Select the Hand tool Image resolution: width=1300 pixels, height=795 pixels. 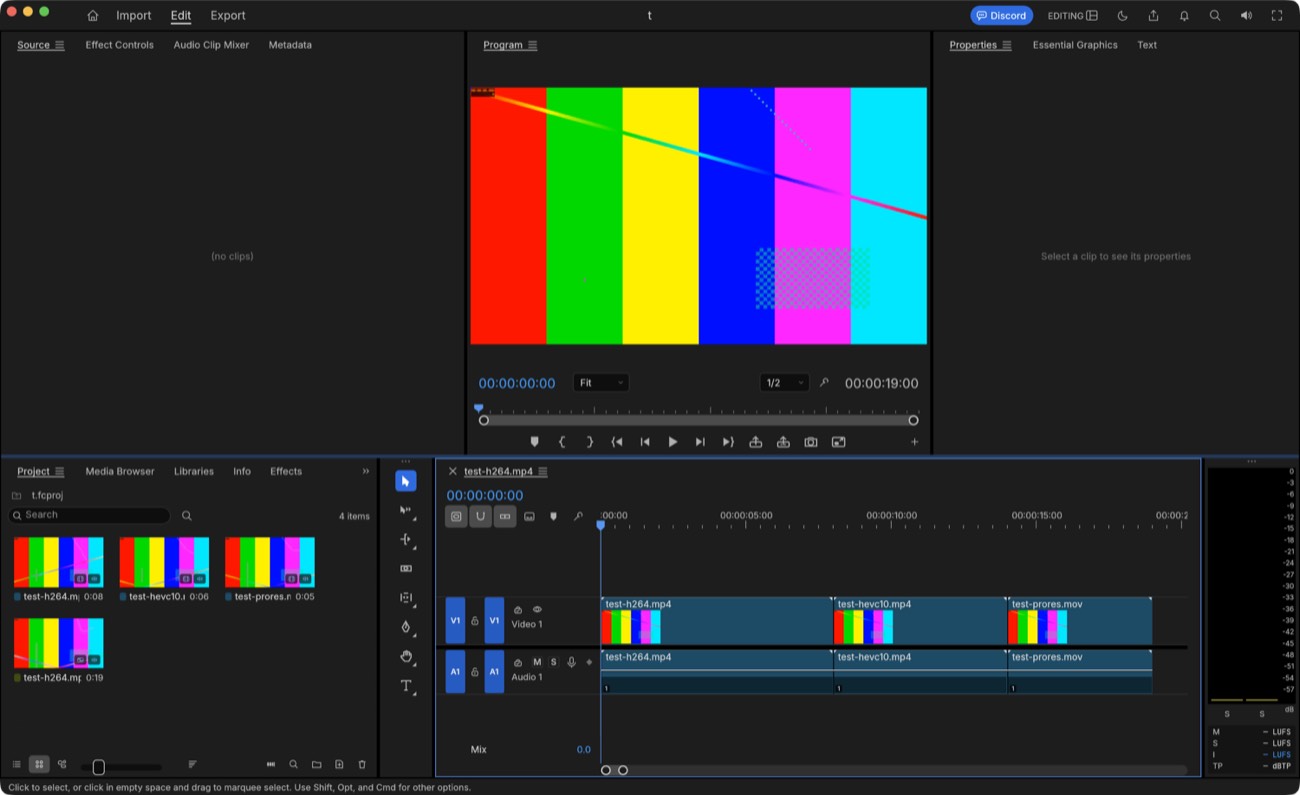click(405, 656)
